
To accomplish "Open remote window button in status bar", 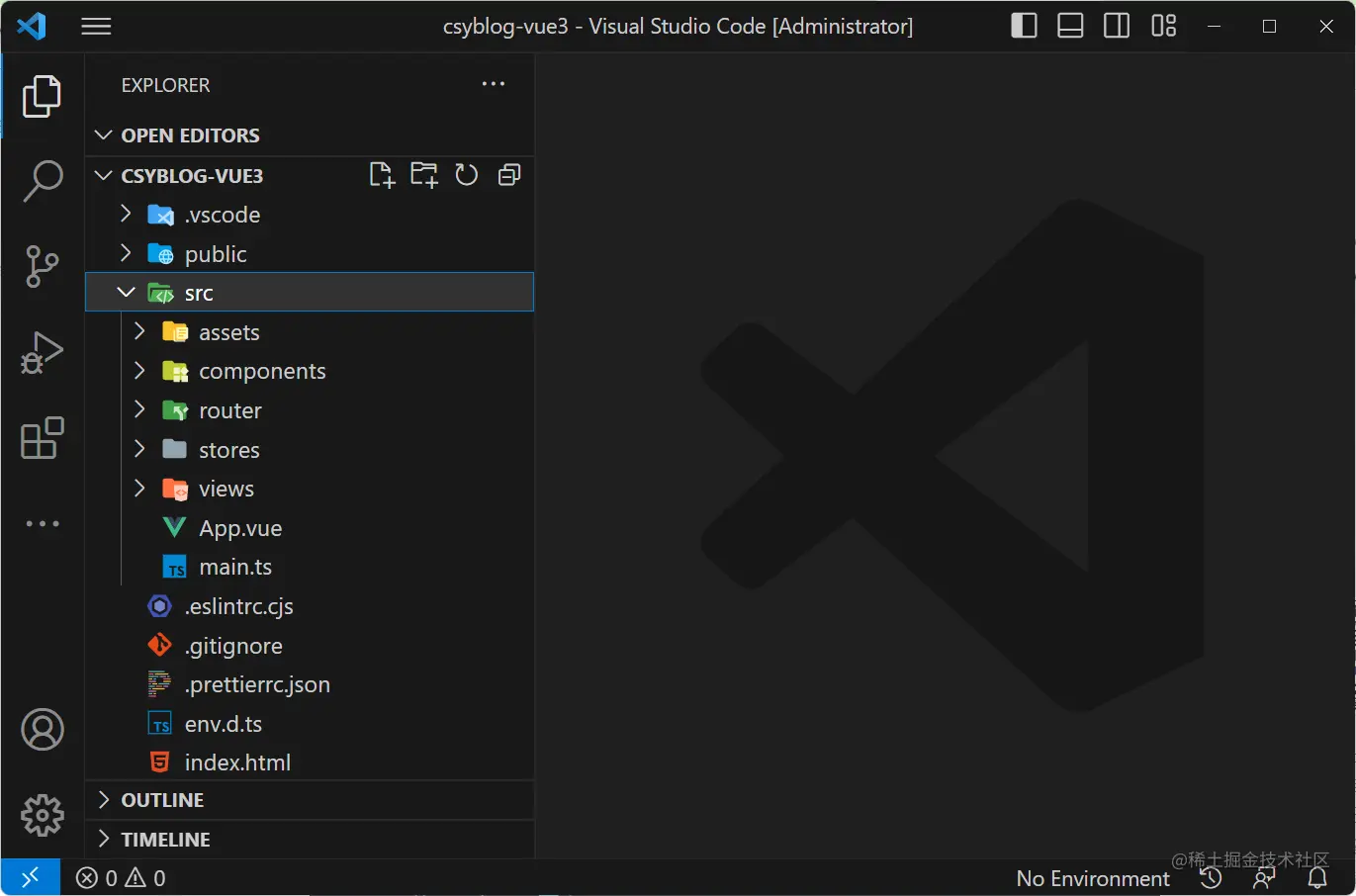I will (31, 877).
